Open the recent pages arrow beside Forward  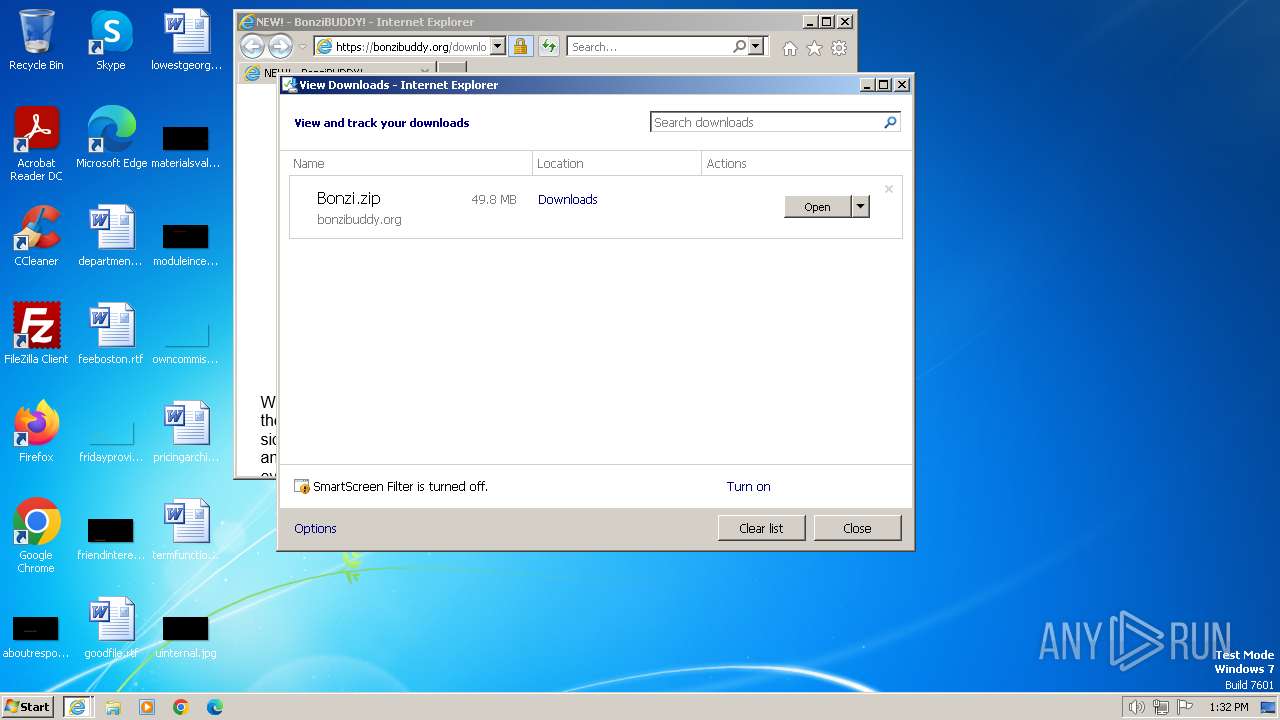[x=303, y=47]
